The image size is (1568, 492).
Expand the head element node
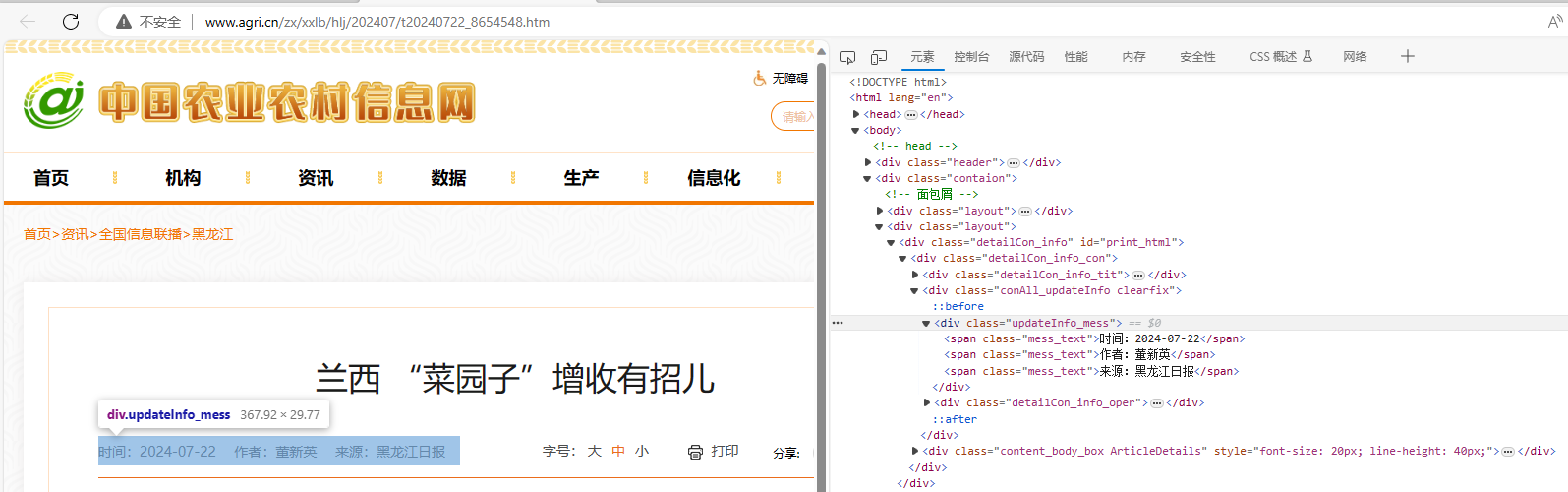click(856, 114)
